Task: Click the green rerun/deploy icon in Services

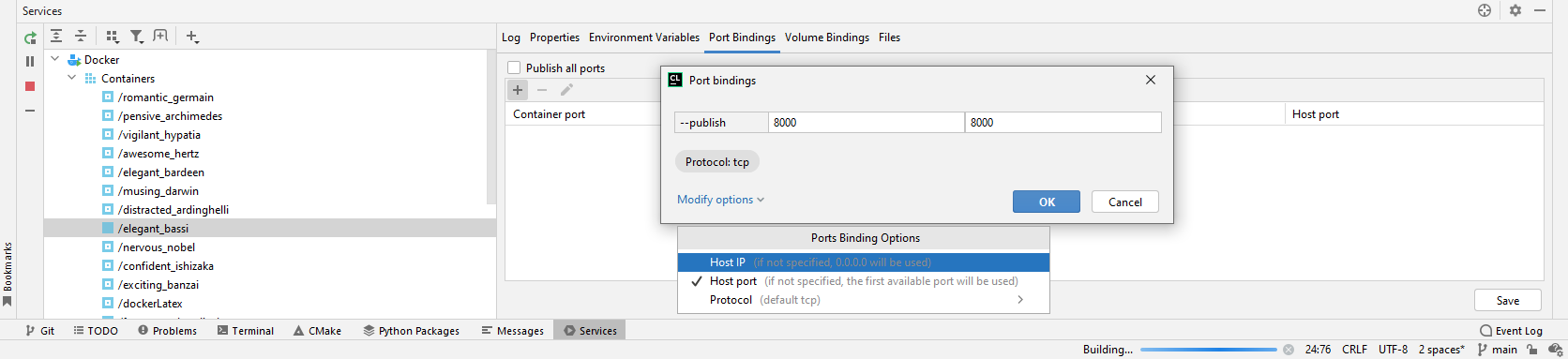Action: [30, 37]
